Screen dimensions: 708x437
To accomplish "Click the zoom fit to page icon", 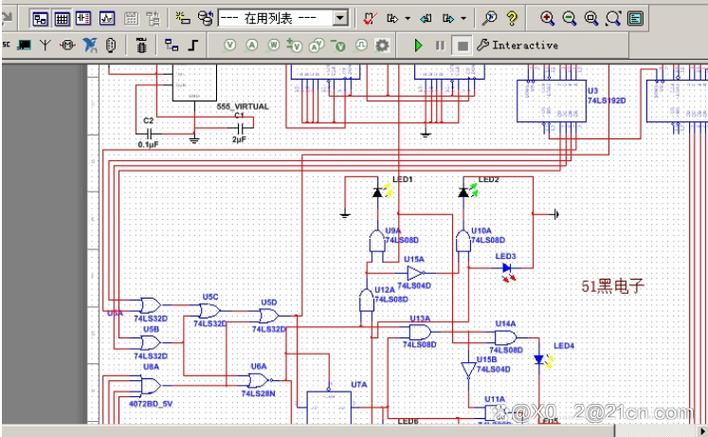I will (x=613, y=18).
